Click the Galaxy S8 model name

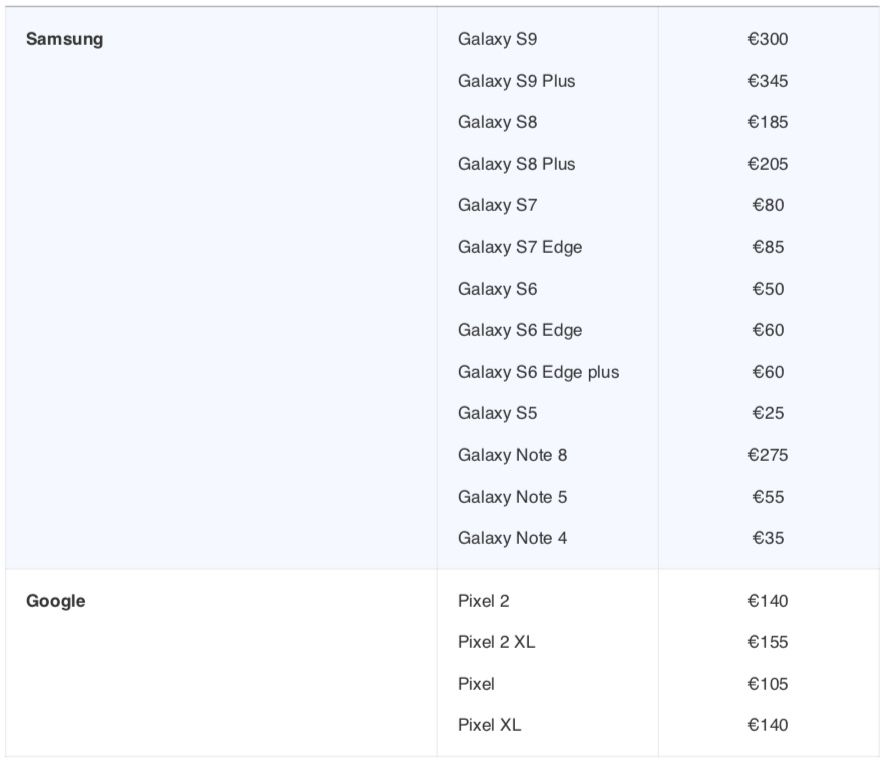pos(497,122)
